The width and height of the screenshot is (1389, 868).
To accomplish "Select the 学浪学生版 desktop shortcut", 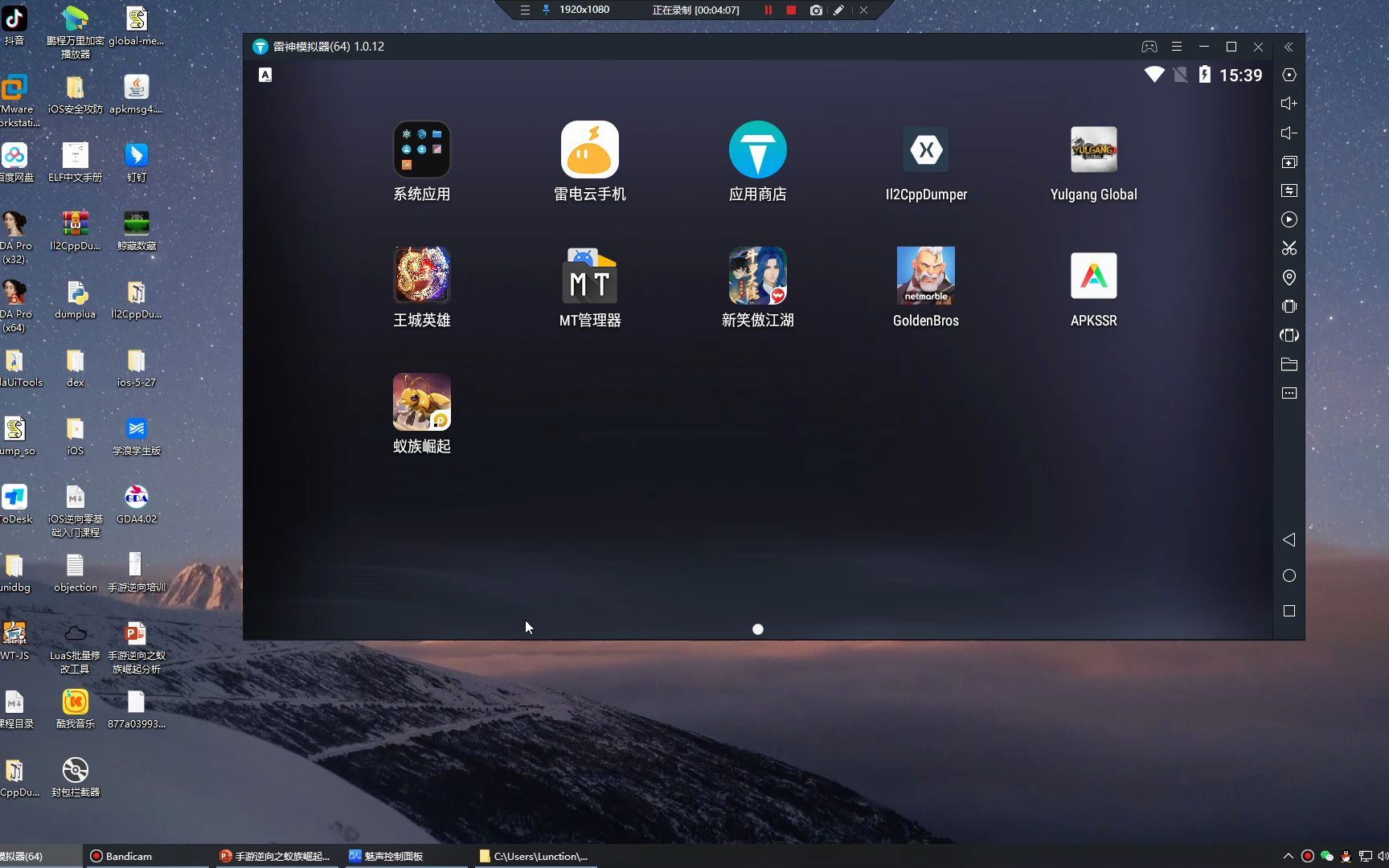I will point(137,436).
